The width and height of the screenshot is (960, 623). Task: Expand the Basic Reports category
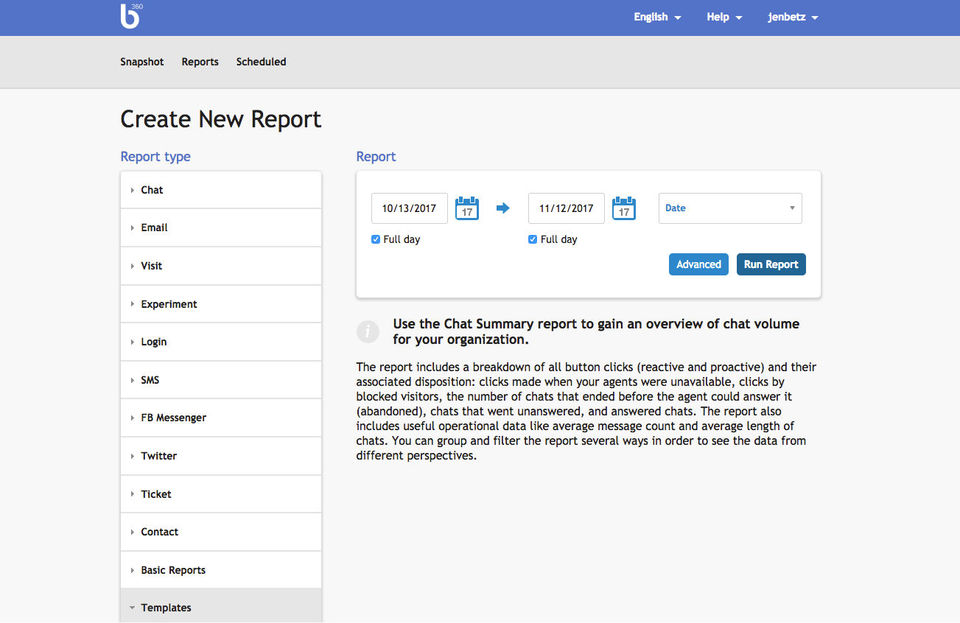[173, 570]
